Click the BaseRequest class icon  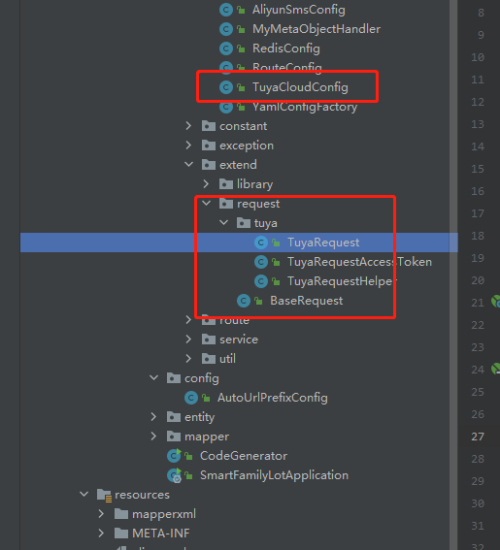pos(244,301)
